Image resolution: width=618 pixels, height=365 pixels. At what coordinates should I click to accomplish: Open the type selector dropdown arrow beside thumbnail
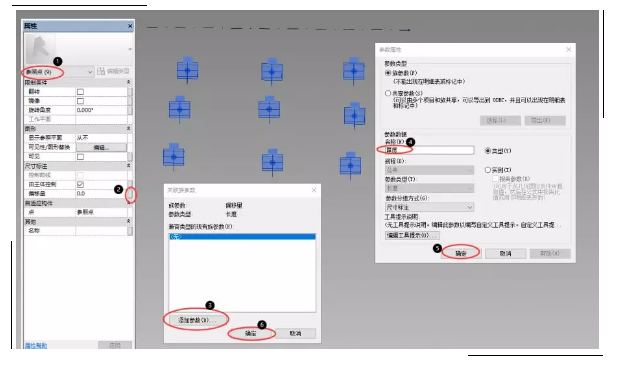tap(130, 49)
